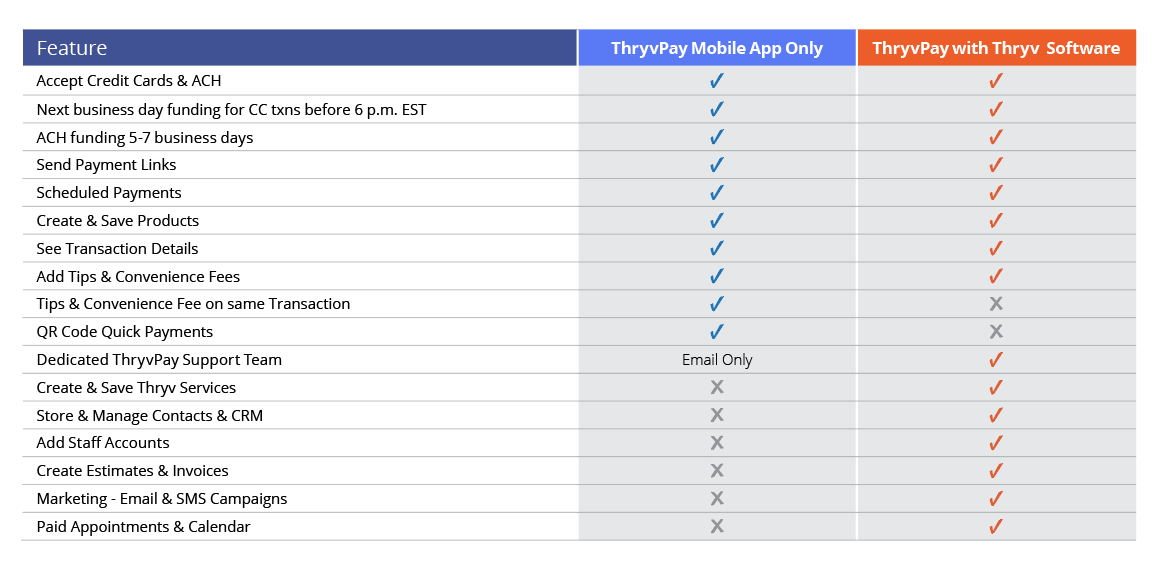Click gray X for Paid Appointments & Calendar
Screen dimensions: 1160x569
point(716,526)
